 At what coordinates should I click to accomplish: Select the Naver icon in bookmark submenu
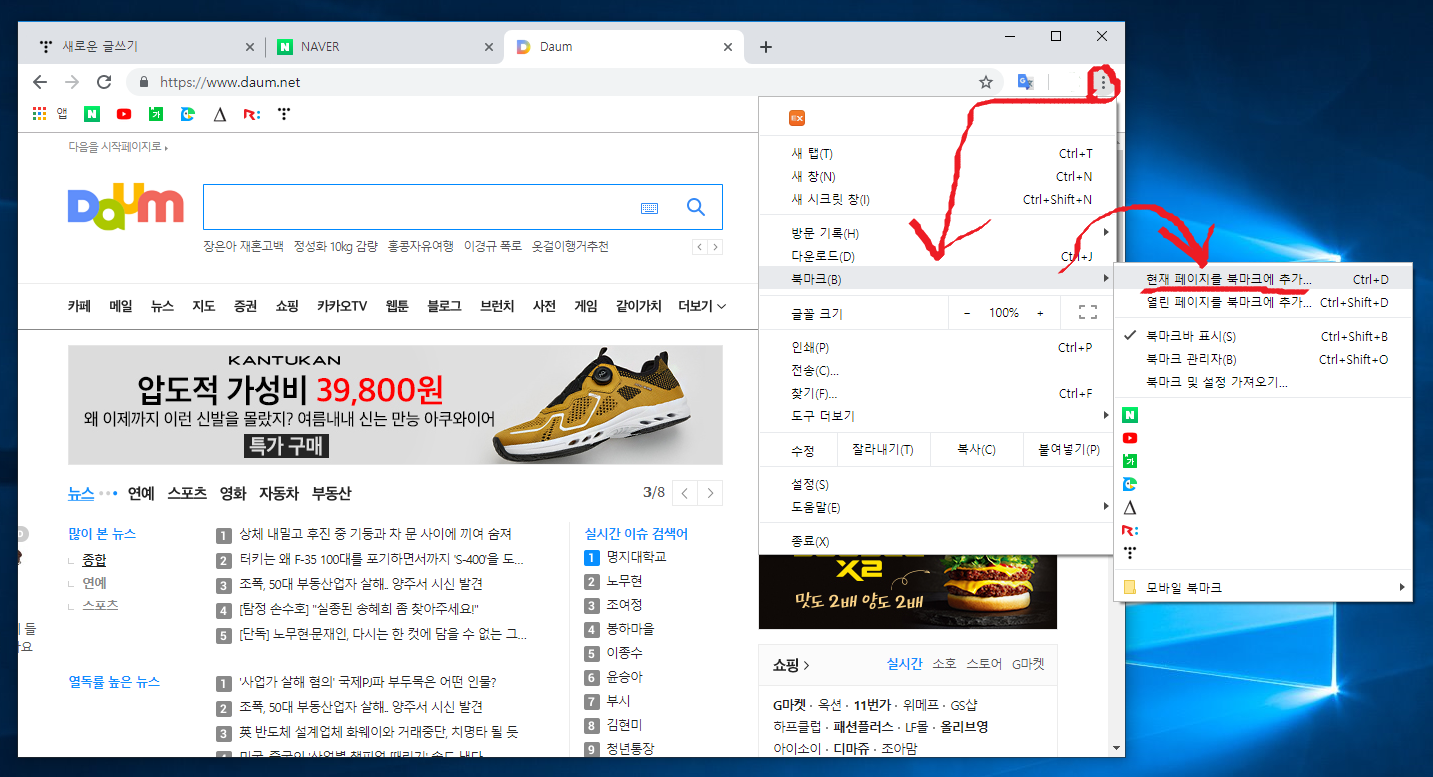point(1130,415)
